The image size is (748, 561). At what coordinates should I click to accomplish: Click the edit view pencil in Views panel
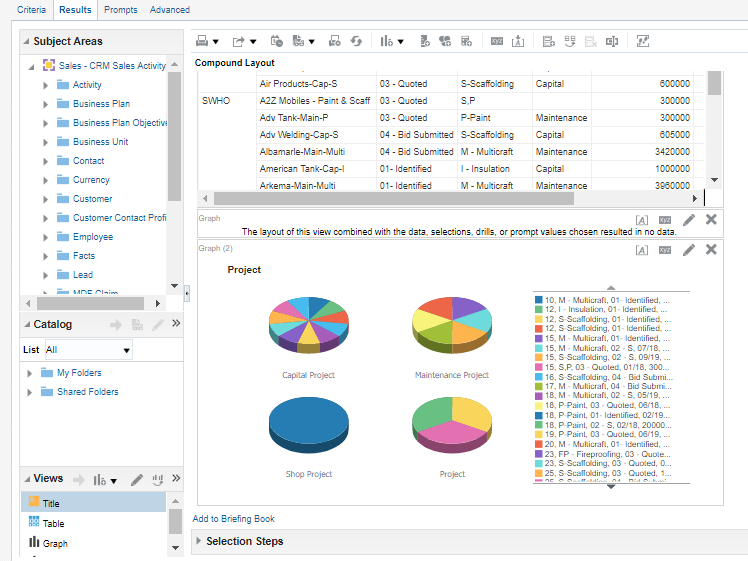click(x=137, y=480)
